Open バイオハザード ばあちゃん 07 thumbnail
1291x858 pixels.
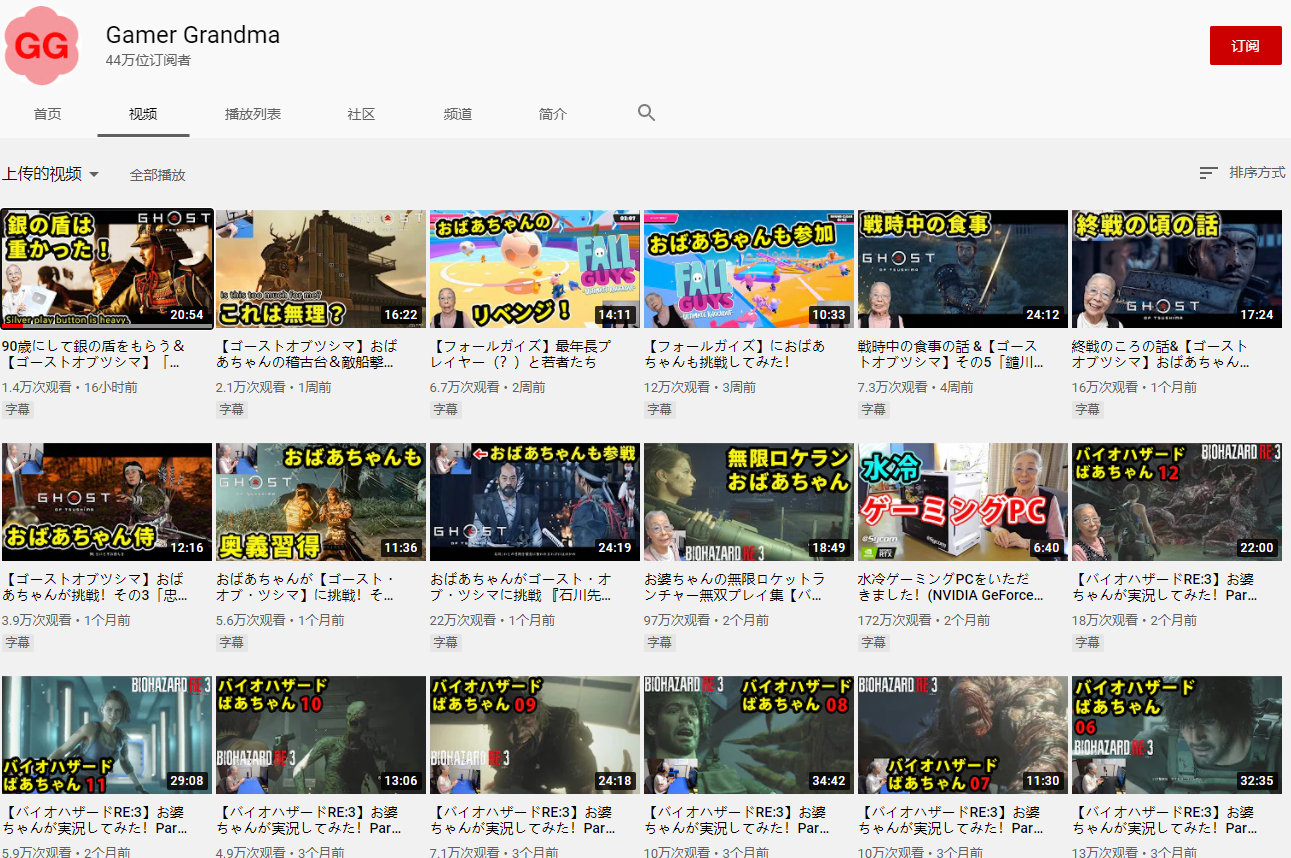coord(963,735)
